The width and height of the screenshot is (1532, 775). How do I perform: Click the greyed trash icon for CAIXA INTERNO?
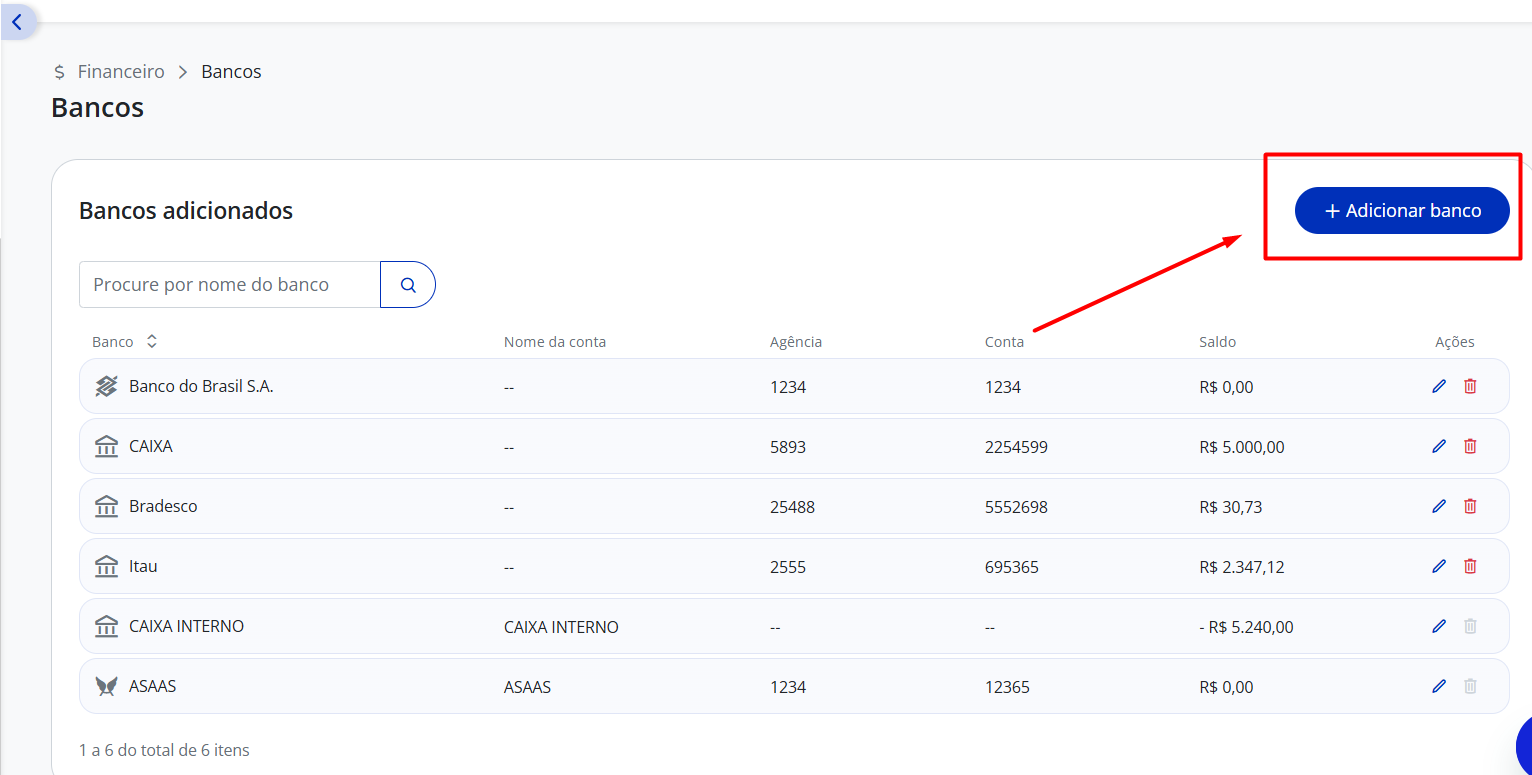click(1470, 626)
